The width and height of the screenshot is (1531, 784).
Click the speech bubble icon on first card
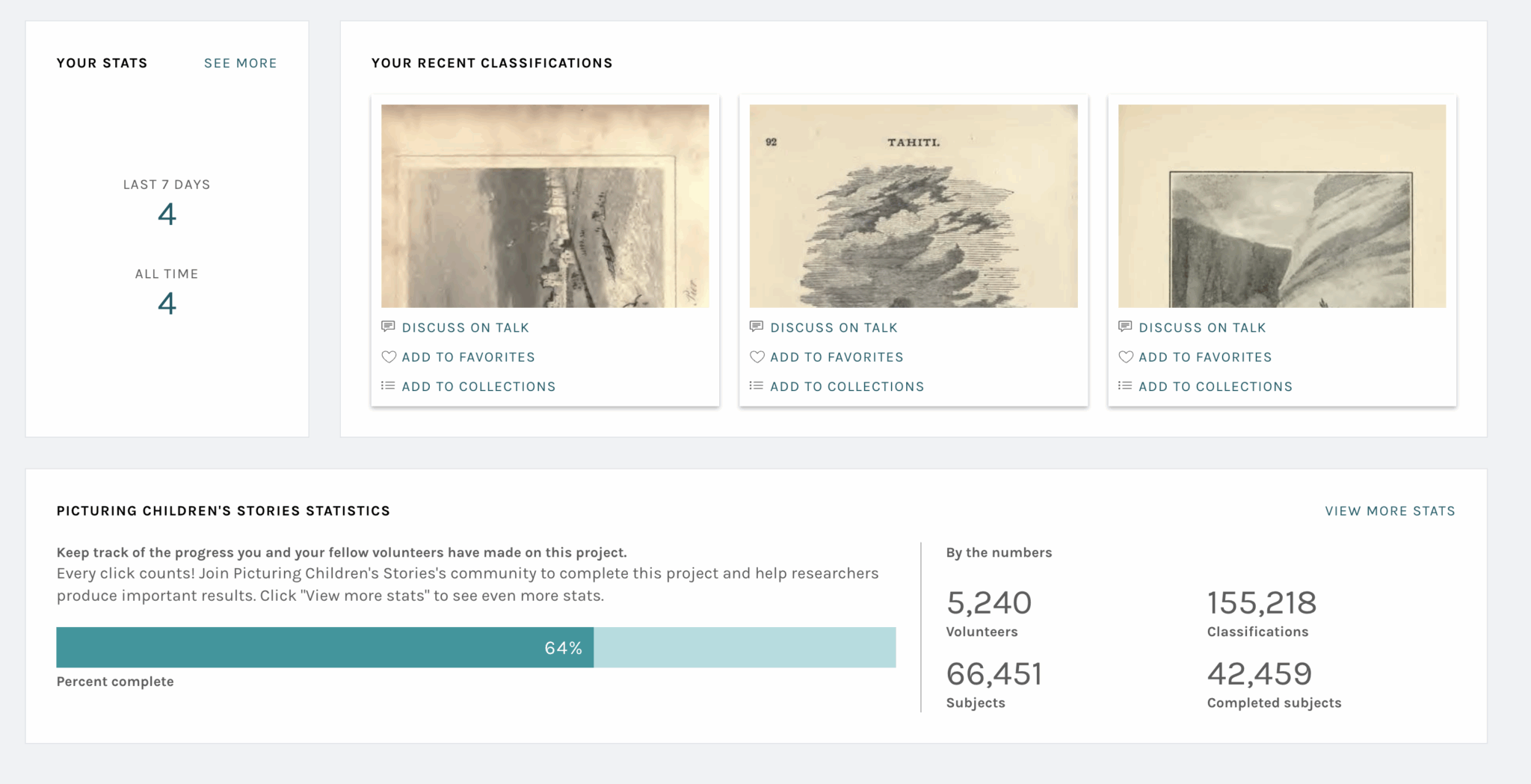[x=388, y=327]
